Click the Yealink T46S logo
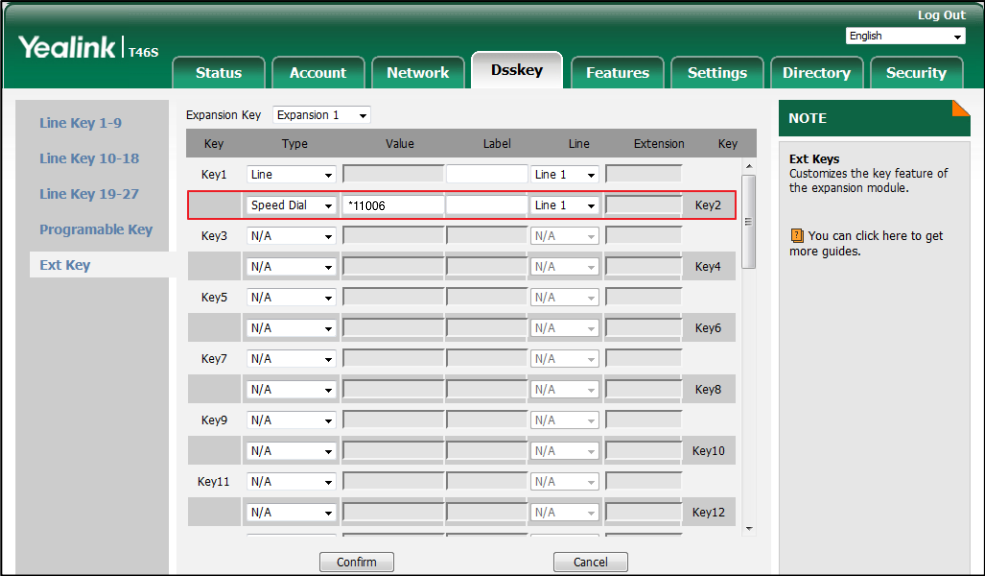This screenshot has height=576, width=985. pyautogui.click(x=89, y=48)
